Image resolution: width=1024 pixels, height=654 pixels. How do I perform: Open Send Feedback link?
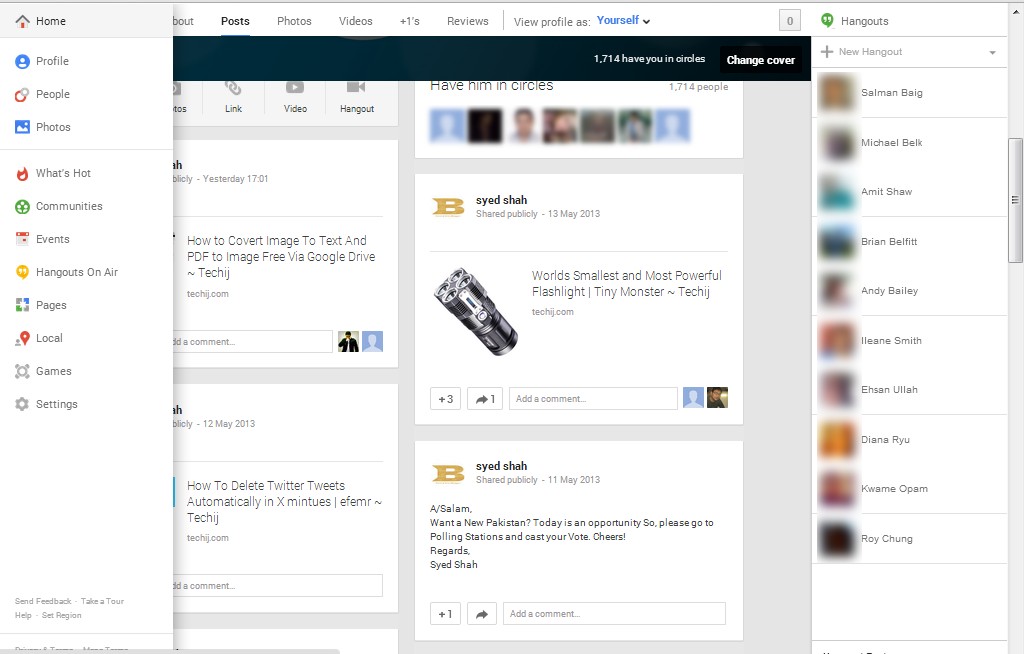pos(43,601)
